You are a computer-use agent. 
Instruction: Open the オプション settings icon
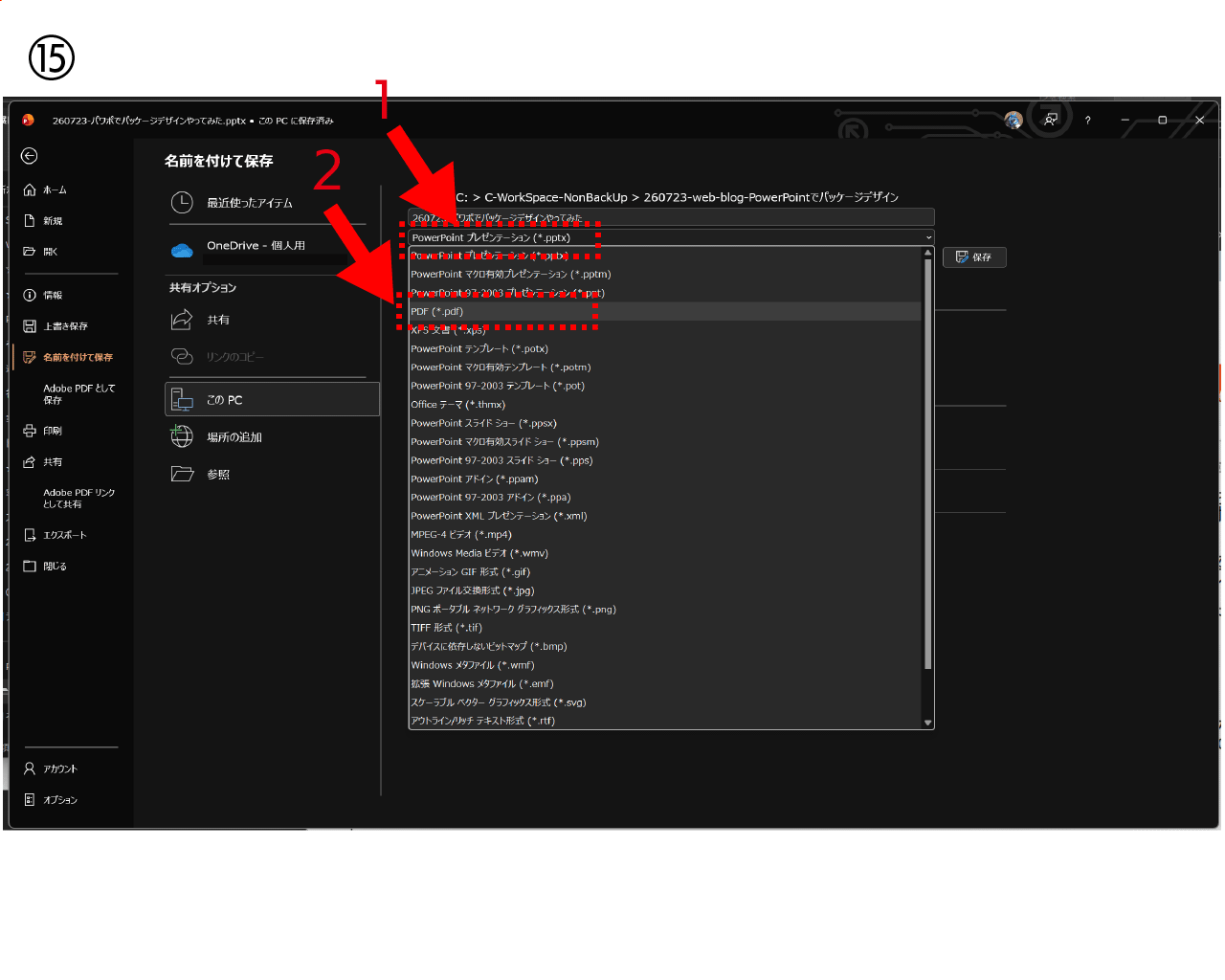pyautogui.click(x=30, y=800)
